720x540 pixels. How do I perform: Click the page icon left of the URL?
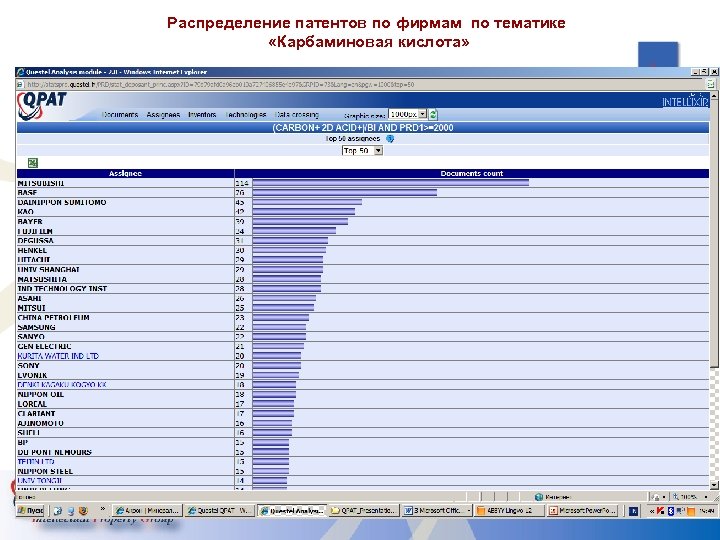point(20,84)
